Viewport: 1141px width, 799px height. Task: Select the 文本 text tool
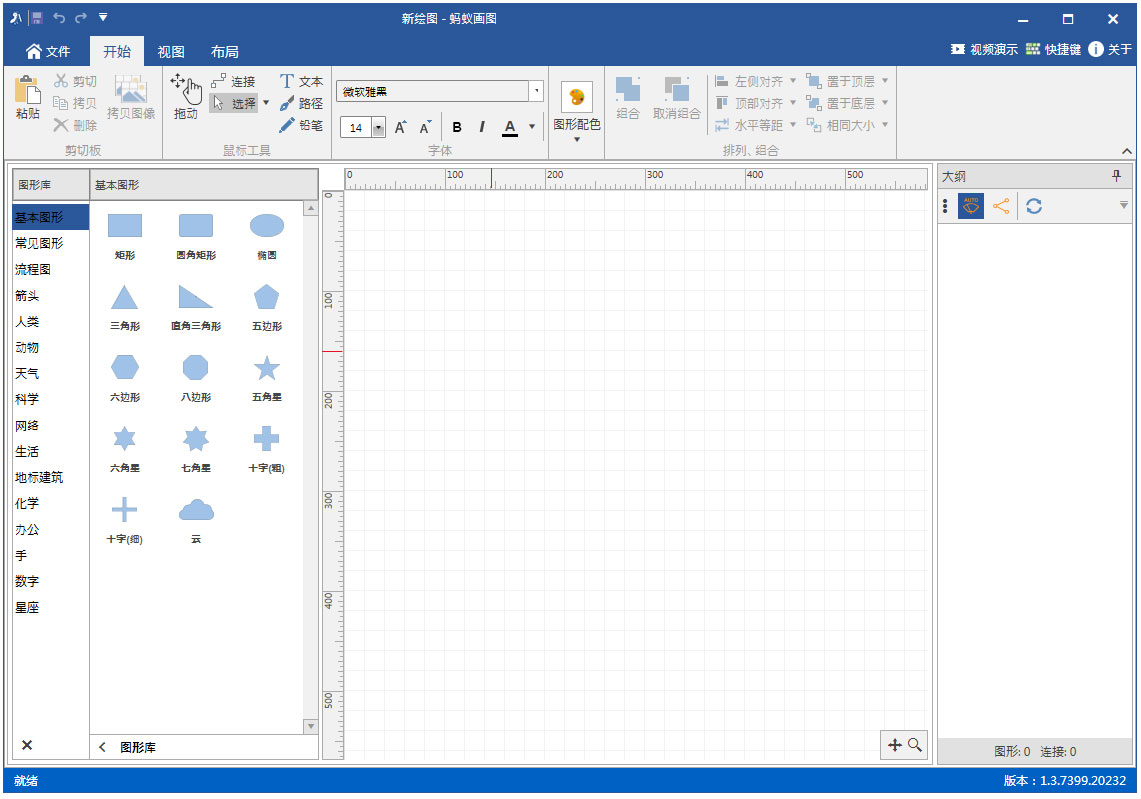click(x=301, y=82)
